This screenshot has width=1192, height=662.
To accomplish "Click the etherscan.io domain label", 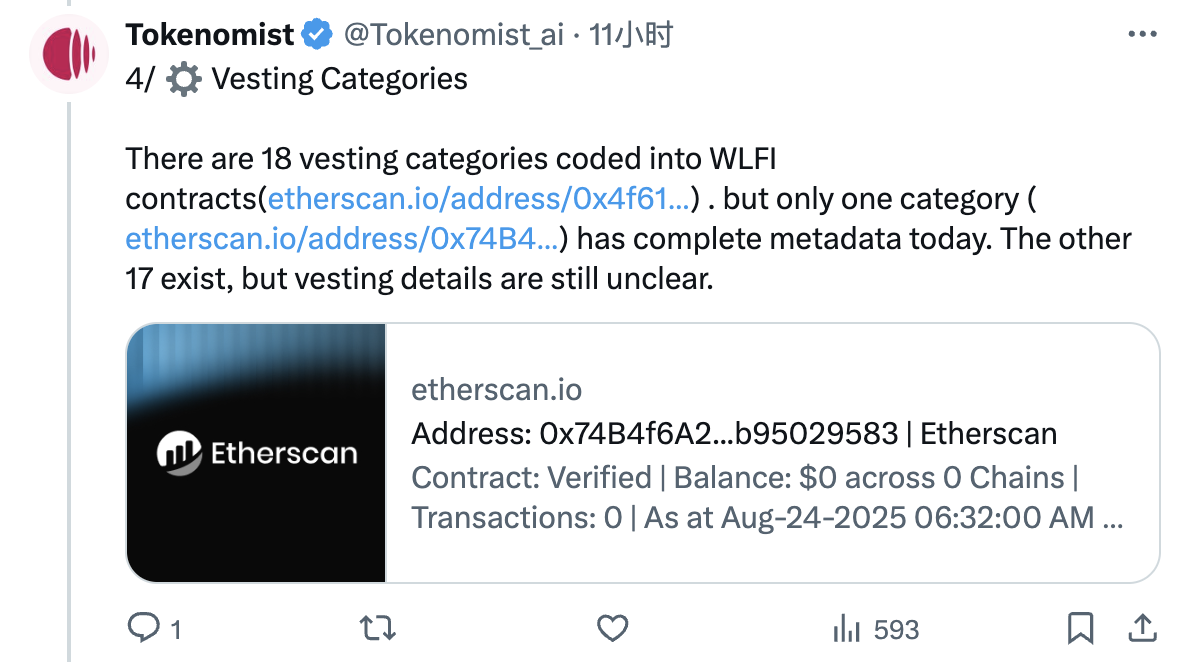I will 497,389.
